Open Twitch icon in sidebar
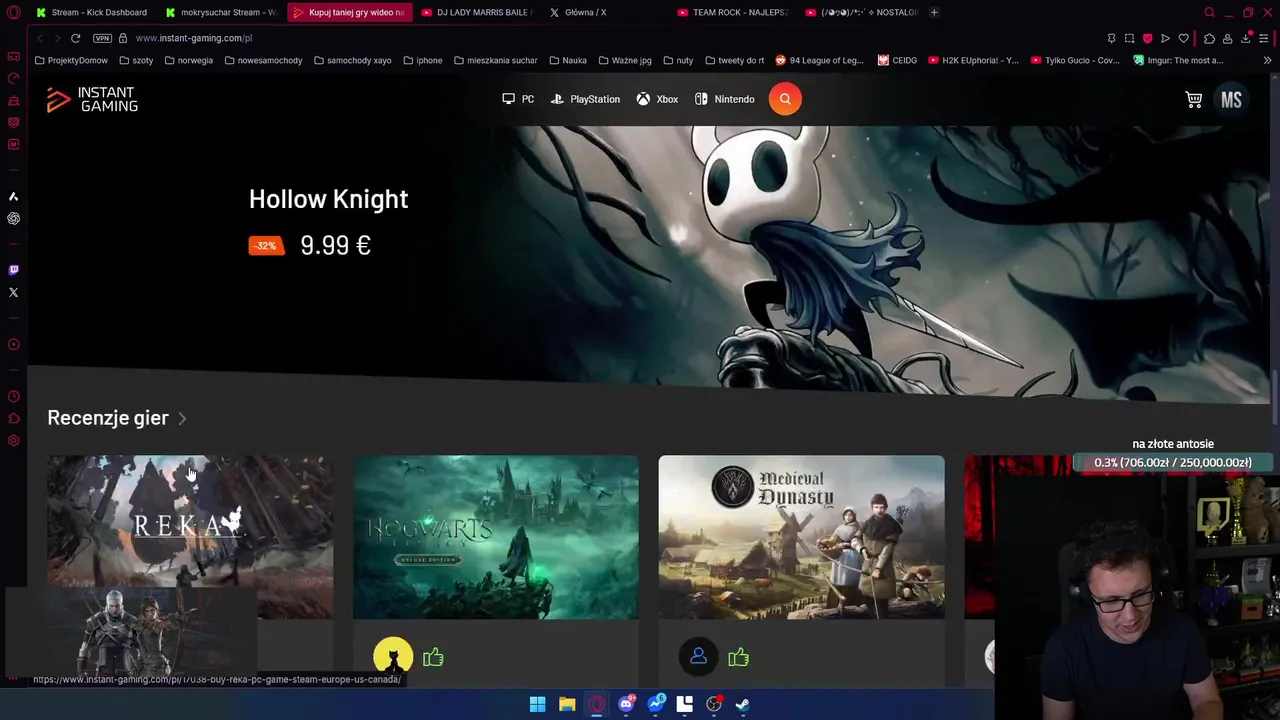 13,270
